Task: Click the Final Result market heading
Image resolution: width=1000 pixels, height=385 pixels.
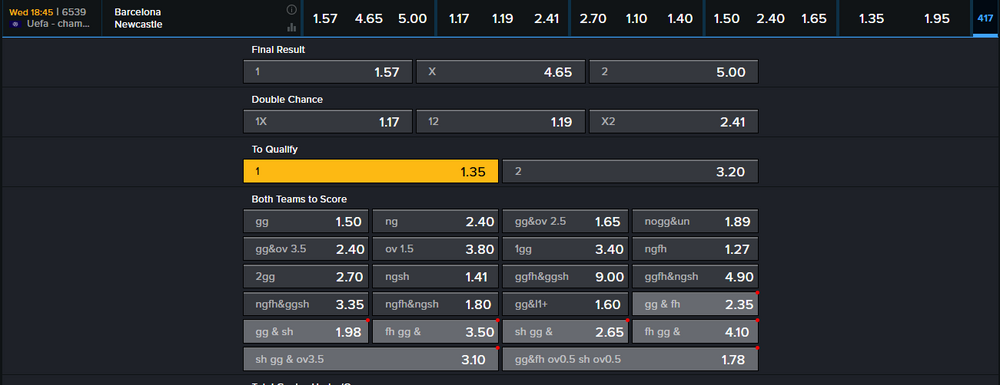Action: pyautogui.click(x=278, y=50)
